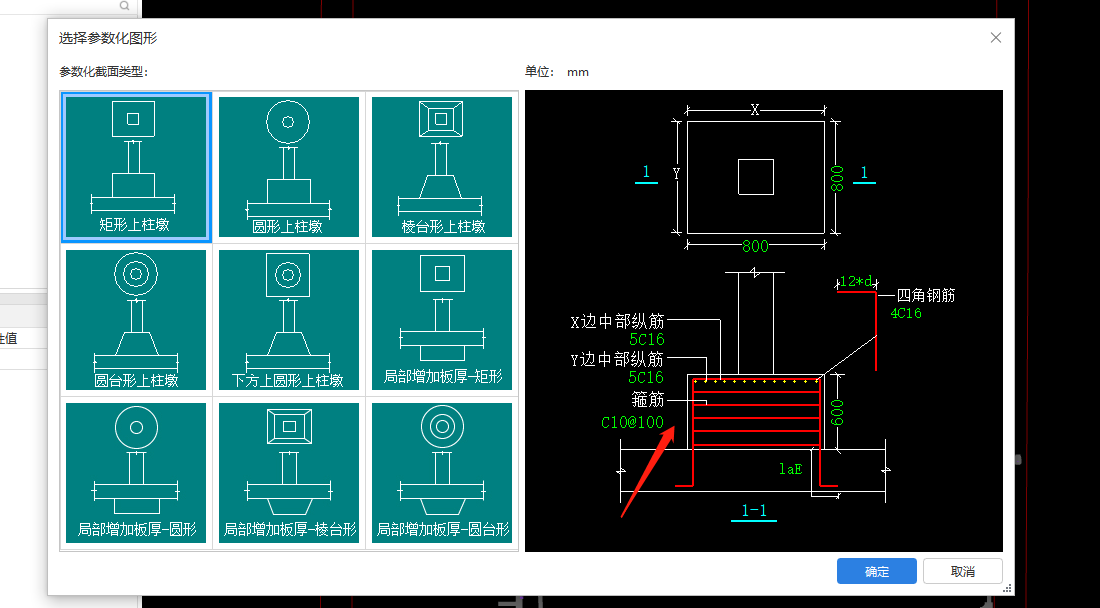
Task: Select the 局部增加板厚-圆形 thumbnail
Action: (136, 473)
